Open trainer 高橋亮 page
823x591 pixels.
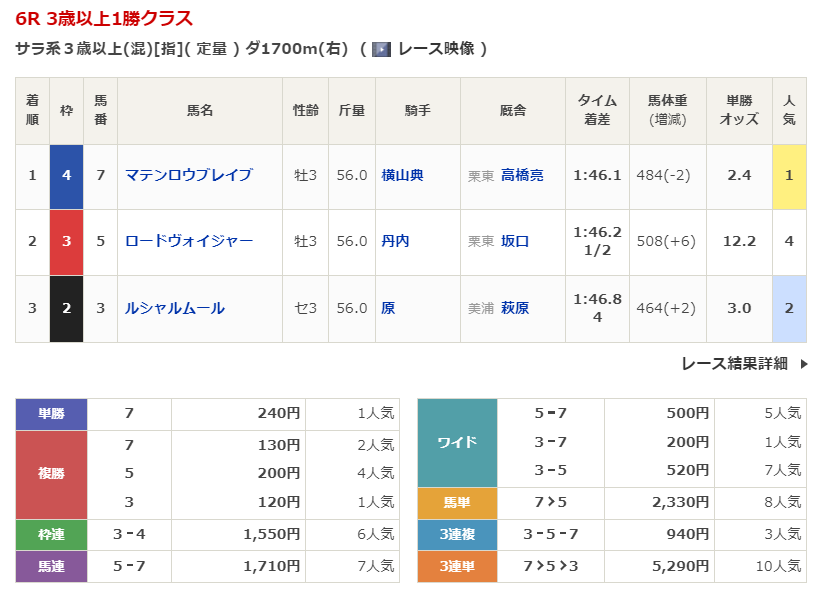(522, 175)
